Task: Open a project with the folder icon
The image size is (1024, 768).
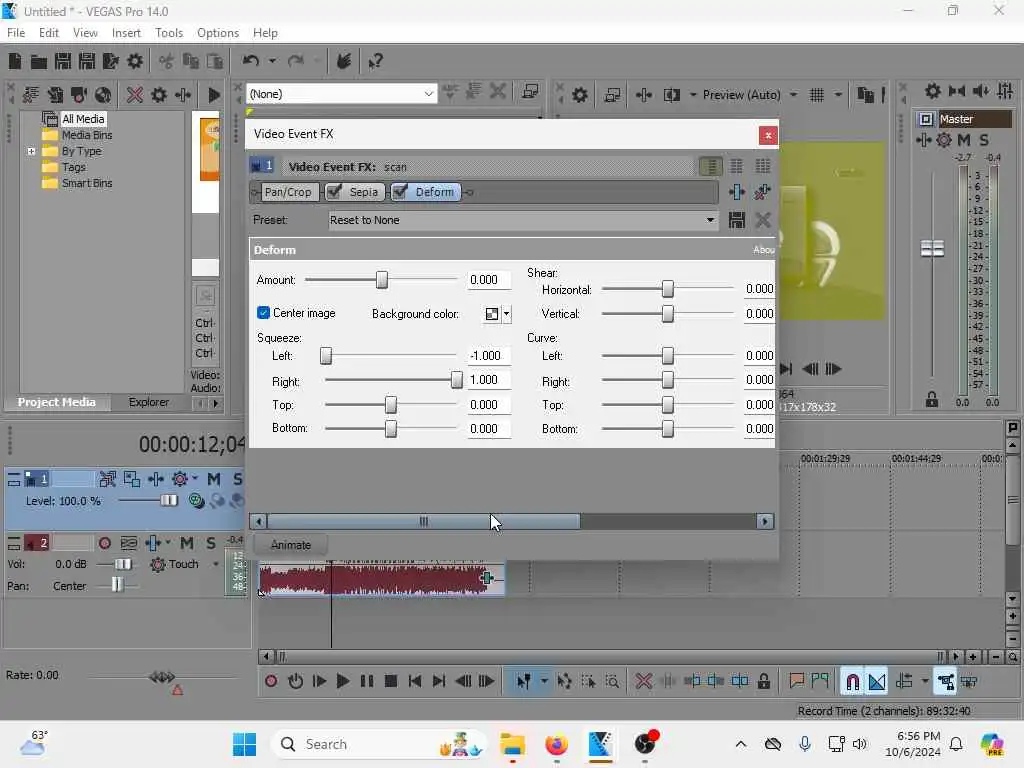Action: pos(39,61)
